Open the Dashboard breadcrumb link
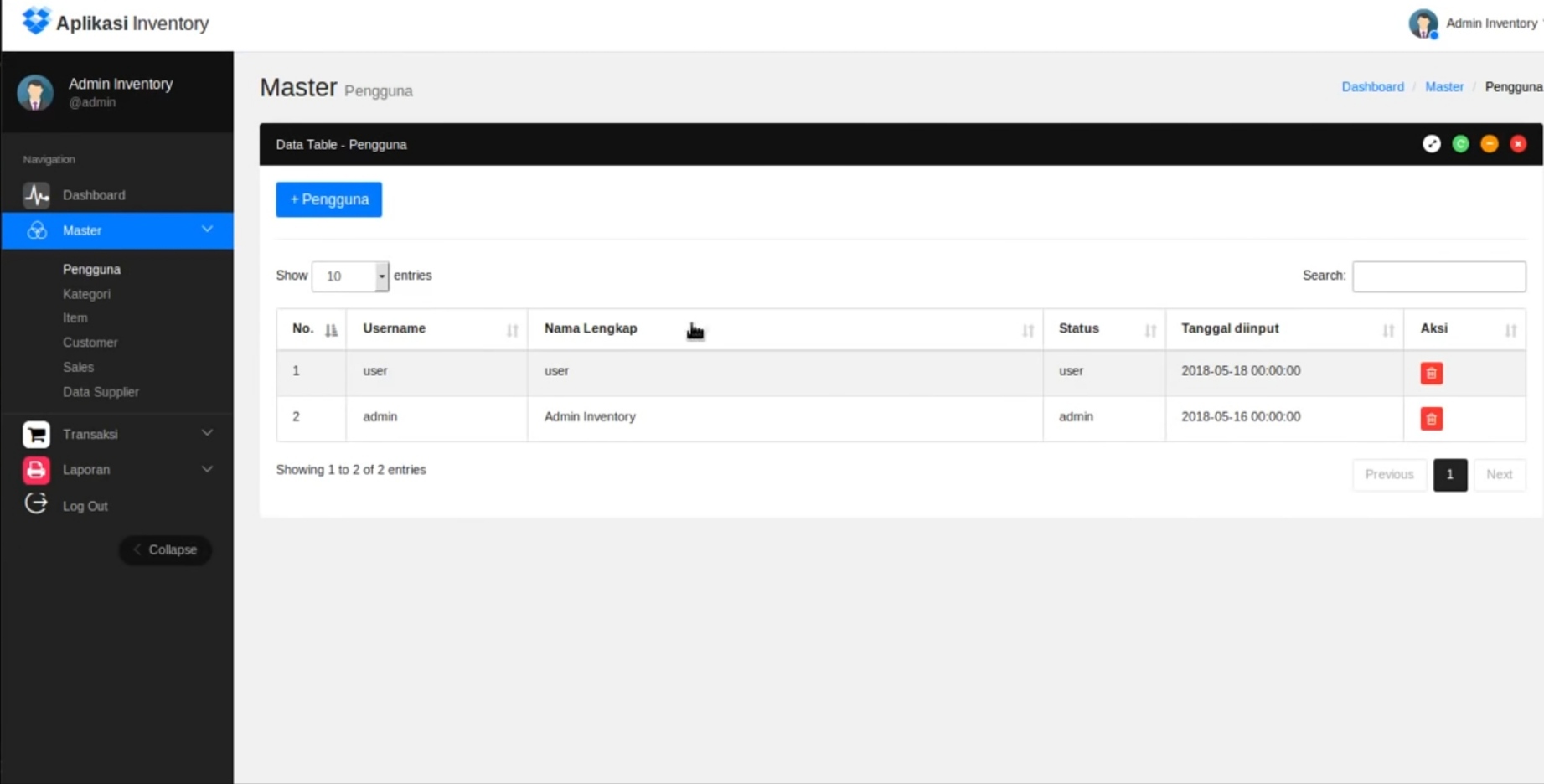Viewport: 1544px width, 784px height. [1371, 87]
